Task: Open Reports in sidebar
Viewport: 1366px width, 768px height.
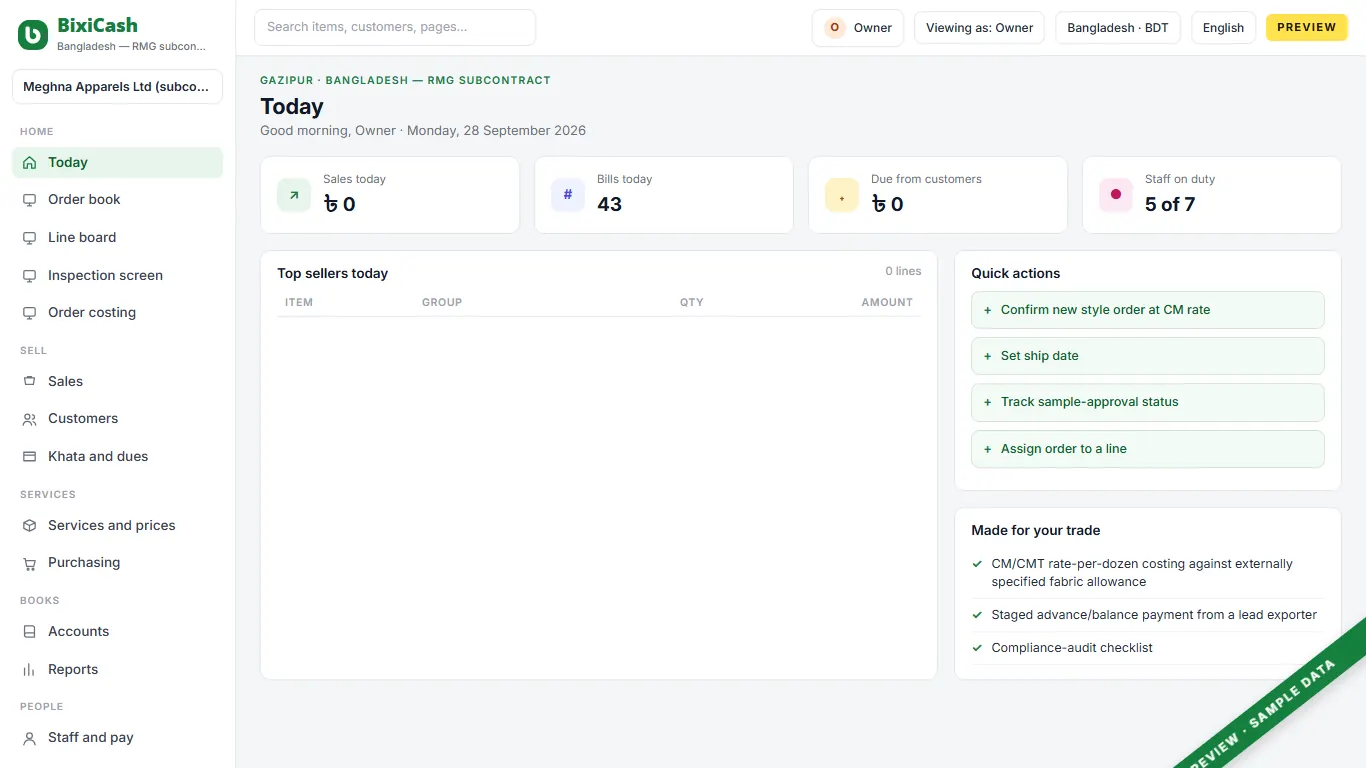Action: [x=117, y=670]
